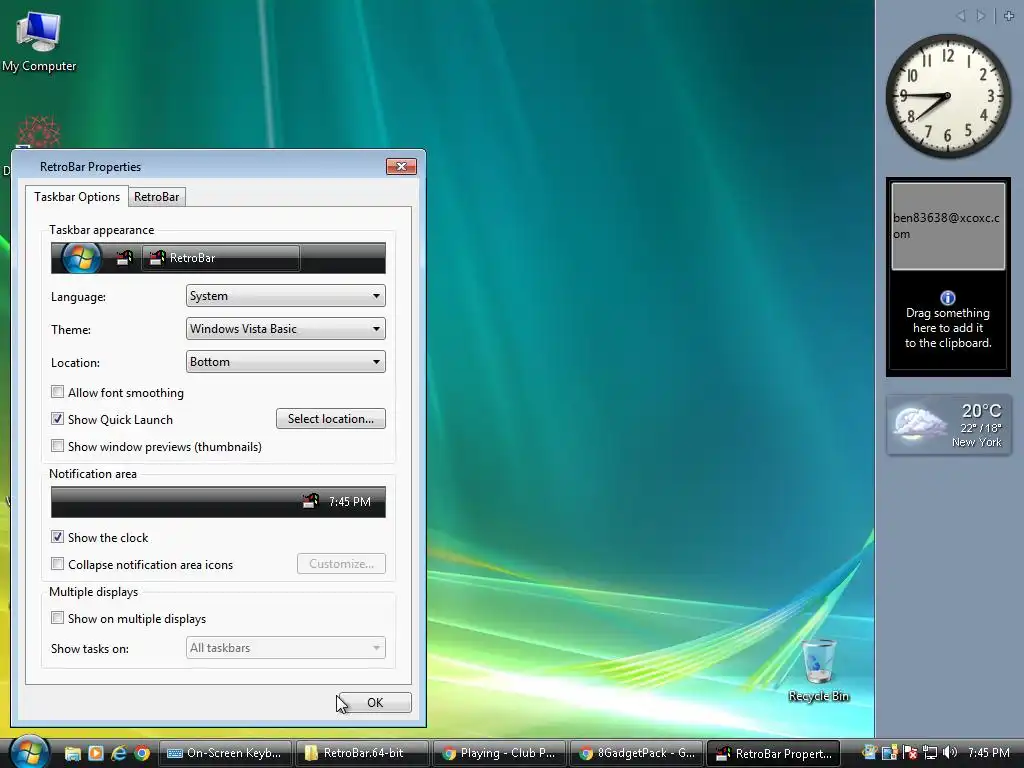Click the network tray icon
Image resolution: width=1024 pixels, height=768 pixels.
[x=930, y=753]
